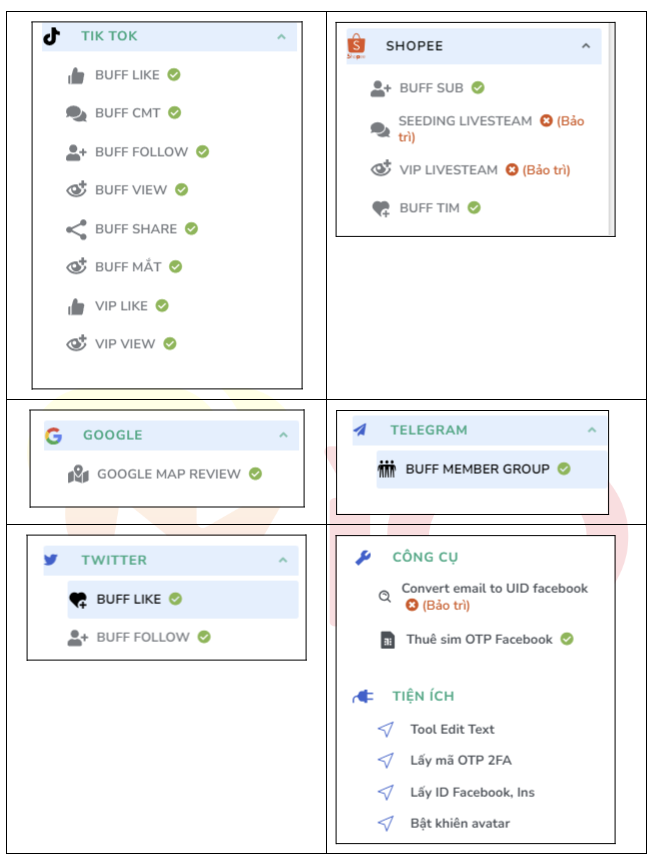Open Lấy mã OTP 2FA link

coord(461,760)
